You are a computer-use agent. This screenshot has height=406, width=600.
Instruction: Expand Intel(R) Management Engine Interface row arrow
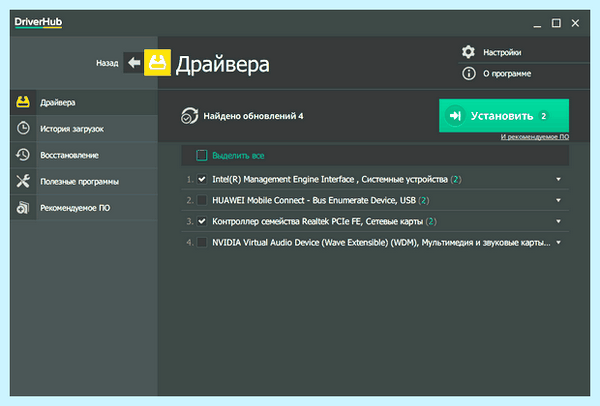coord(558,179)
